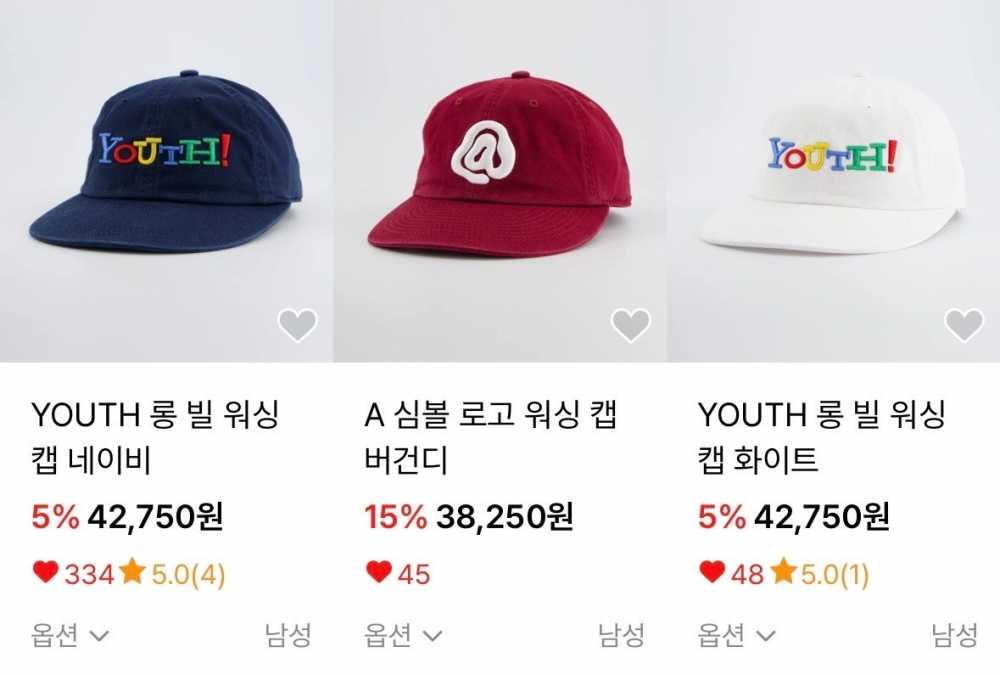Expand 옵션 dropdown under navy cap
Screen dimensions: 1000x675
coord(70,635)
